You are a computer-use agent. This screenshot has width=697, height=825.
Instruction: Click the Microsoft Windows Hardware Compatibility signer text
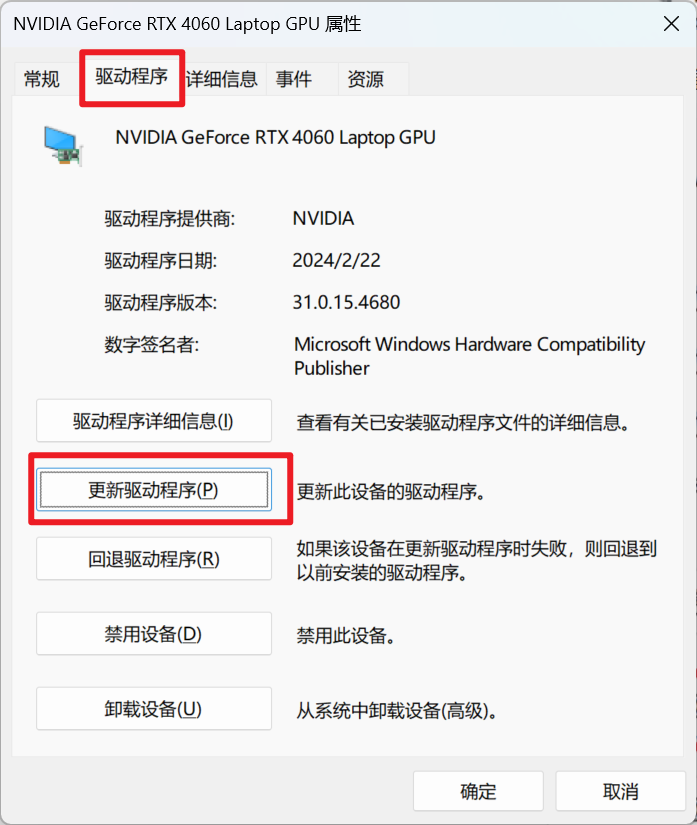coord(469,356)
